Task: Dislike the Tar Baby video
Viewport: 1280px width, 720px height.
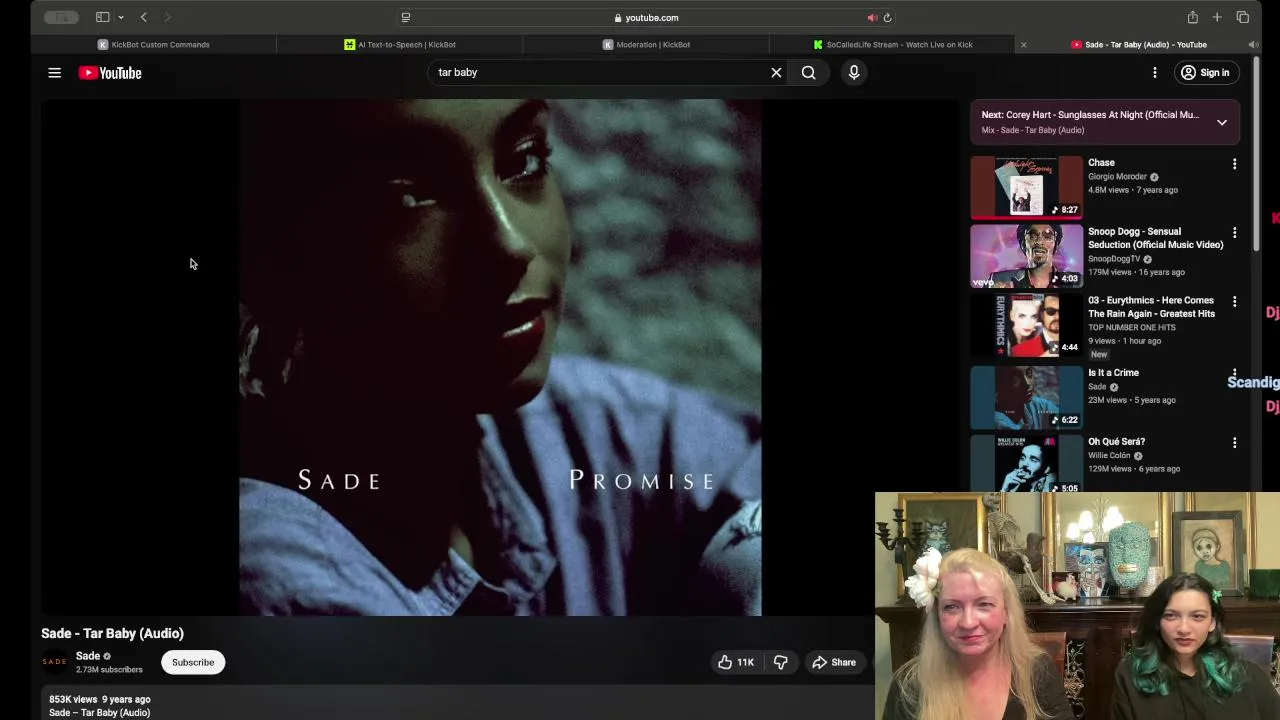Action: [781, 662]
